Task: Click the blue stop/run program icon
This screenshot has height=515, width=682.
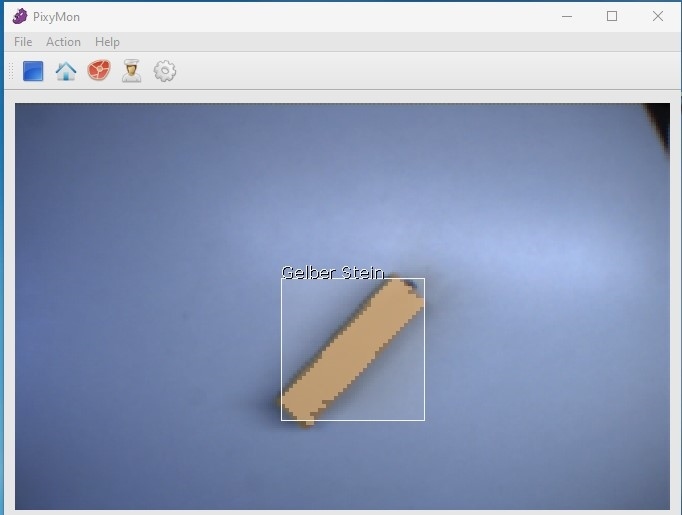Action: pyautogui.click(x=33, y=71)
